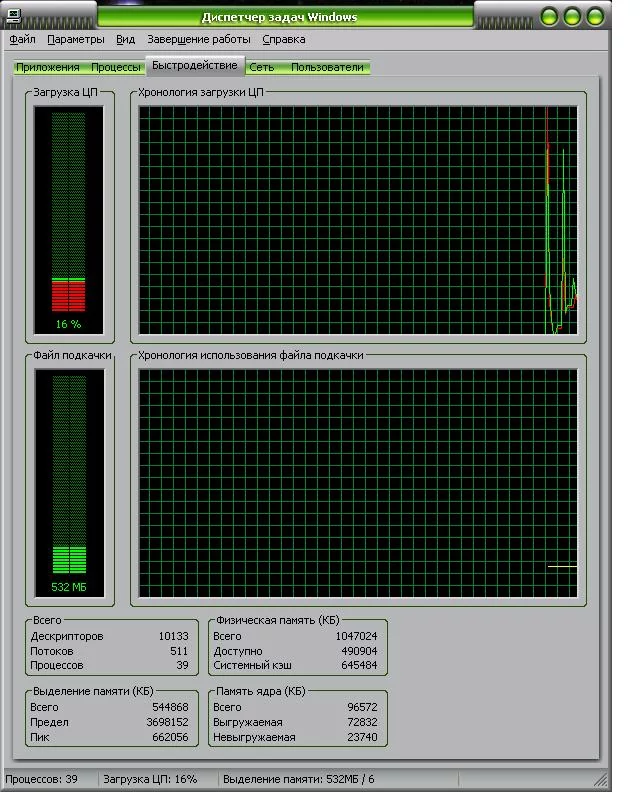Image resolution: width=640 pixels, height=792 pixels.
Task: Click the Системный кэш value 645484
Action: (x=359, y=665)
